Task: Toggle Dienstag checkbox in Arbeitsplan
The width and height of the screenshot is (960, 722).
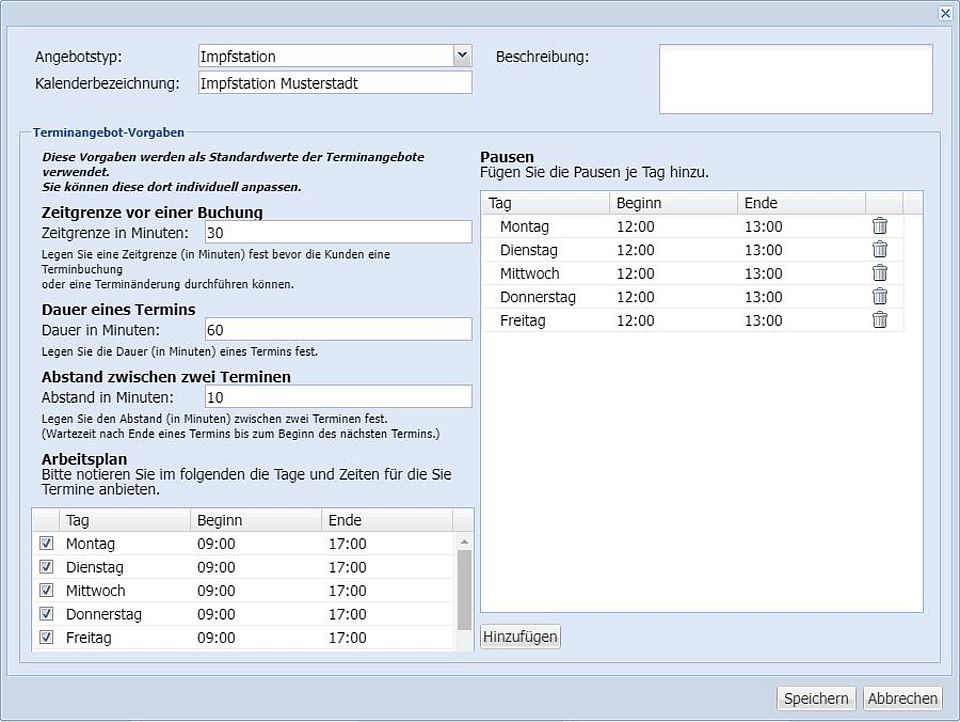Action: click(46, 567)
